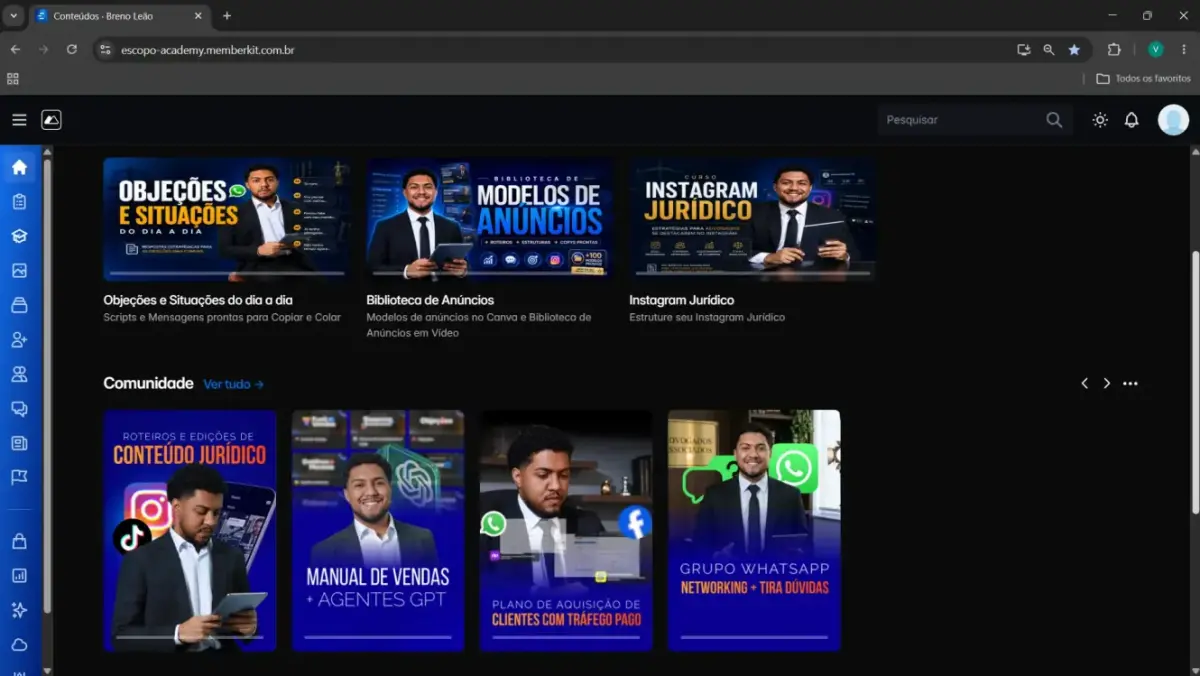Open Grupo WhatsApp Networking card
1200x676 pixels.
pyautogui.click(x=754, y=531)
